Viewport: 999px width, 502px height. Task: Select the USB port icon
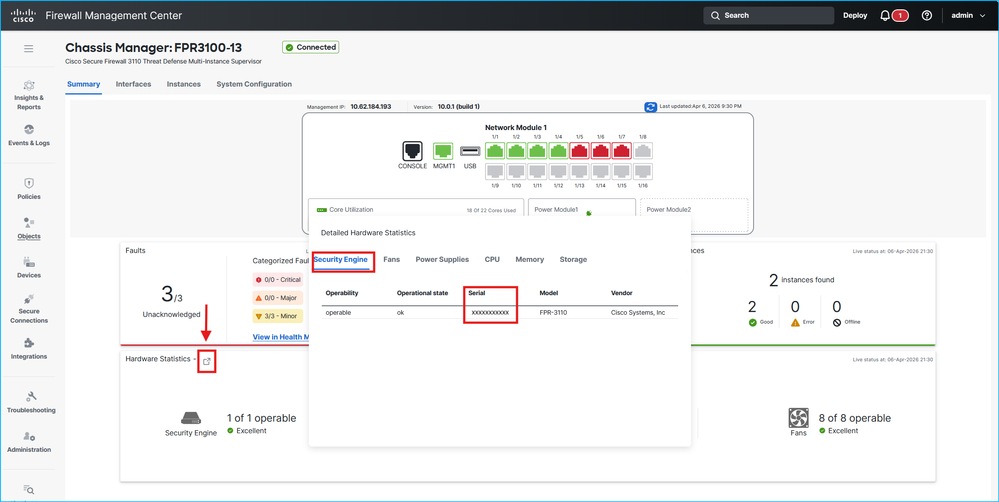coord(470,151)
